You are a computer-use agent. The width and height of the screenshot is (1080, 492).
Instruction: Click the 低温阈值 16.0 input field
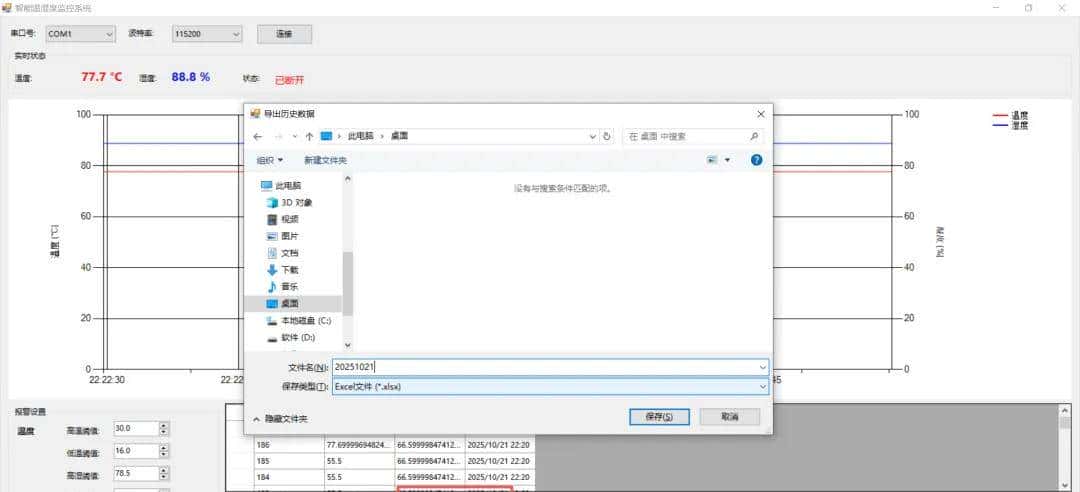click(x=136, y=451)
